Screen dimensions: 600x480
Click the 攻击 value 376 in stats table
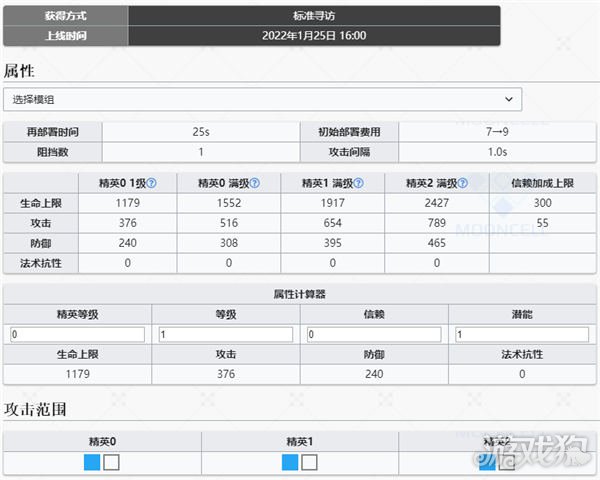tap(128, 223)
